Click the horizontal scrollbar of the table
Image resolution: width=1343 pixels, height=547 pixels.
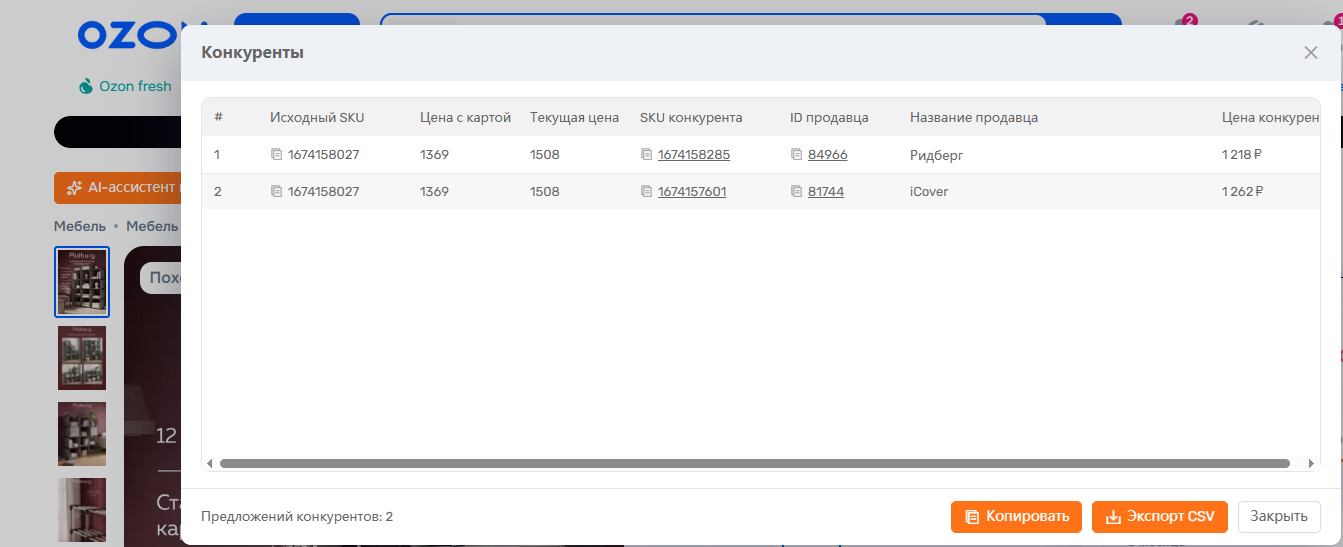[754, 464]
